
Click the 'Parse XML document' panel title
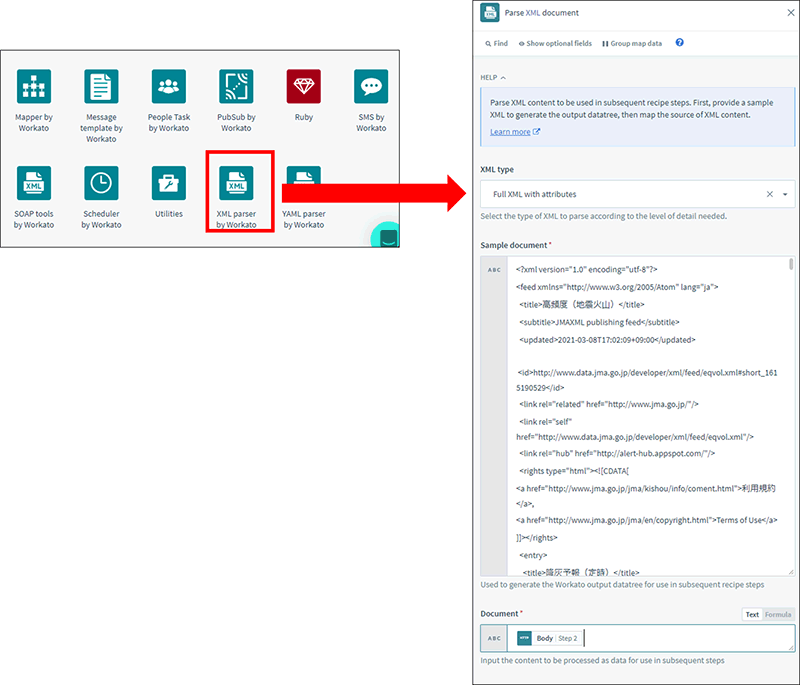[541, 13]
